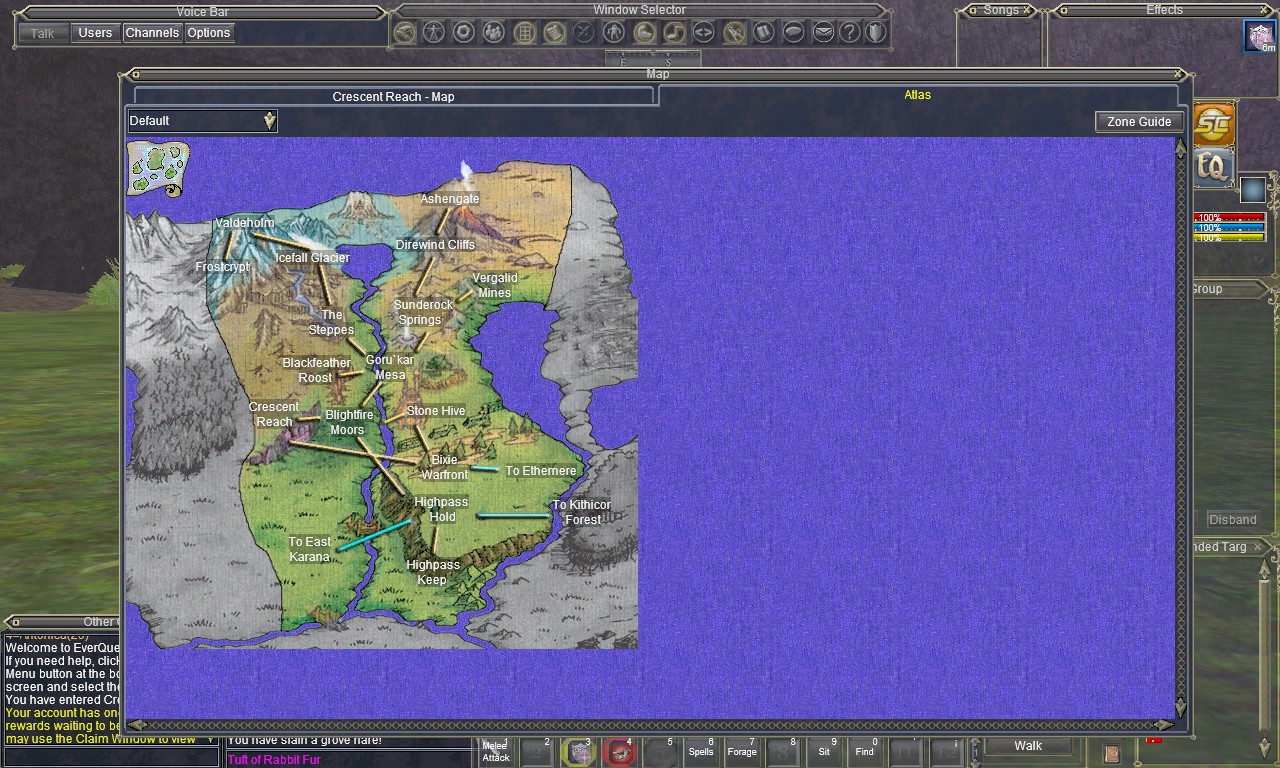Select To East Karana on the atlas
Image resolution: width=1280 pixels, height=768 pixels.
pyautogui.click(x=310, y=549)
